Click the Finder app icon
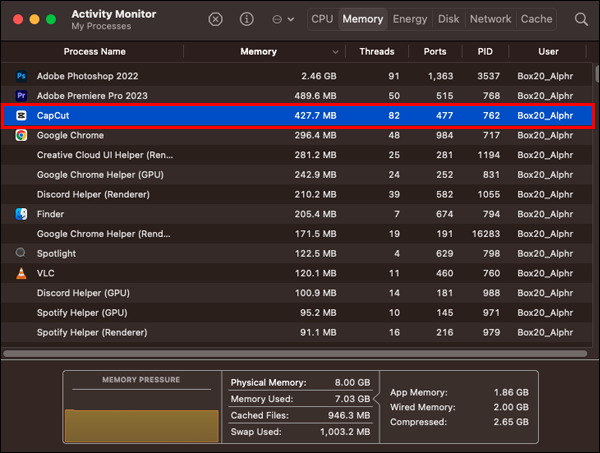 pyautogui.click(x=21, y=214)
